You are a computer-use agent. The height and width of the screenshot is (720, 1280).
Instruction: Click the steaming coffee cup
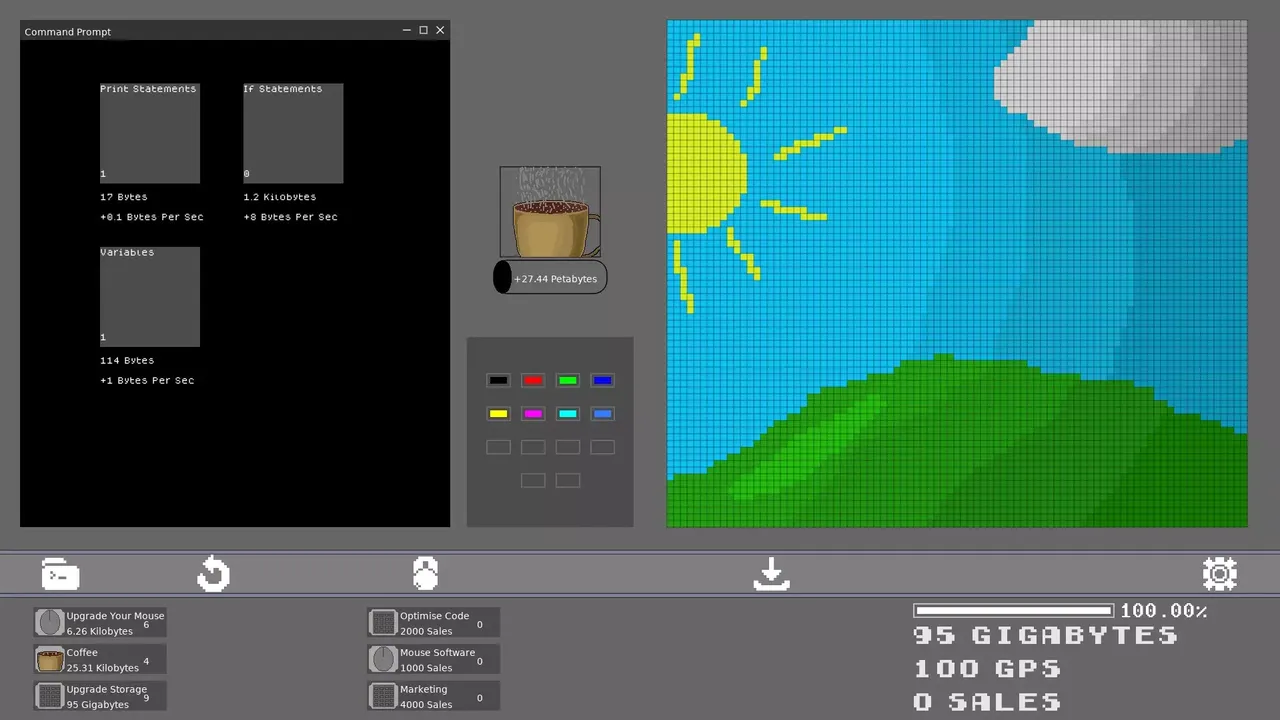[x=550, y=212]
